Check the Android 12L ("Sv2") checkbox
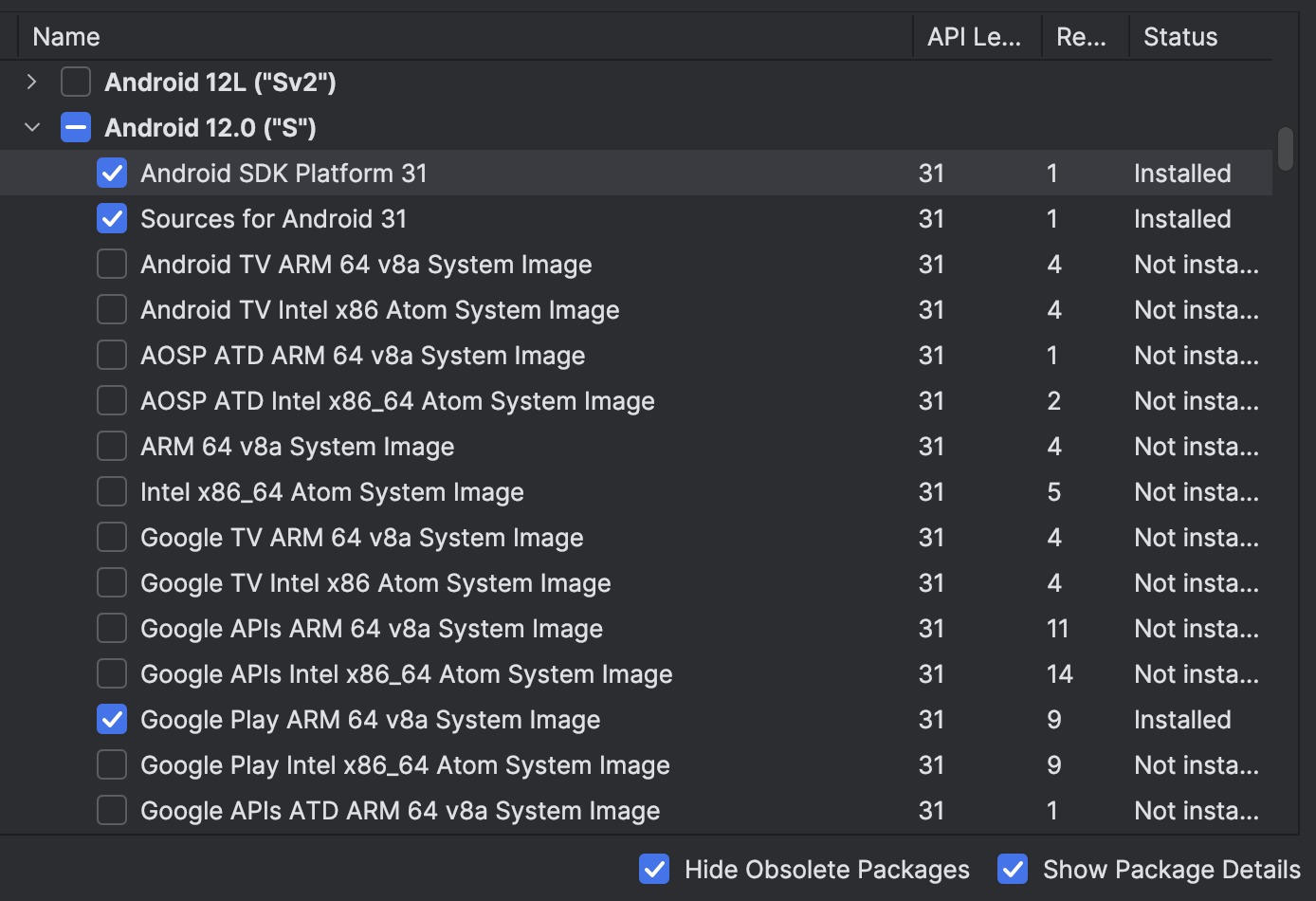The height and width of the screenshot is (901, 1316). [x=76, y=83]
